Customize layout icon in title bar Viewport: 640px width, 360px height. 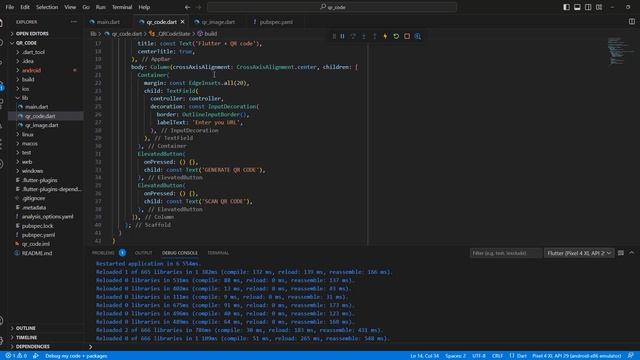(x=599, y=7)
